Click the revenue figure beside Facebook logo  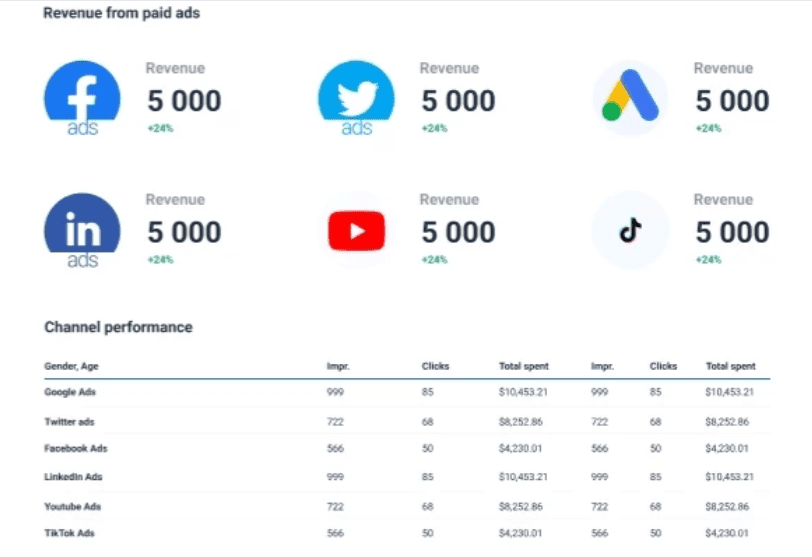(184, 101)
